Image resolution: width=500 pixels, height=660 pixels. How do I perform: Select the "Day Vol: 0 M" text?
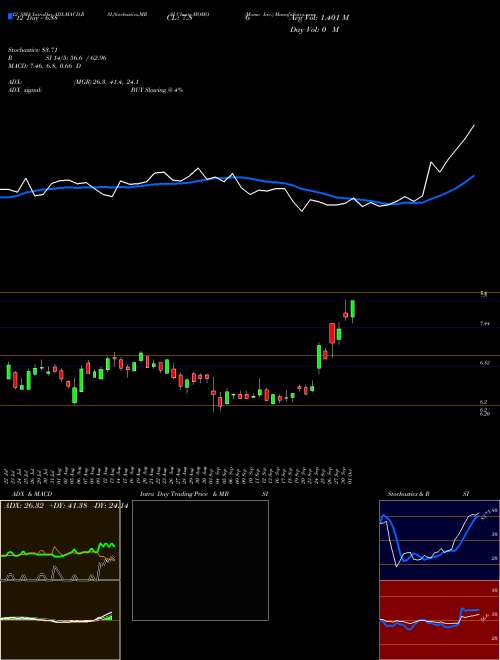(x=315, y=30)
